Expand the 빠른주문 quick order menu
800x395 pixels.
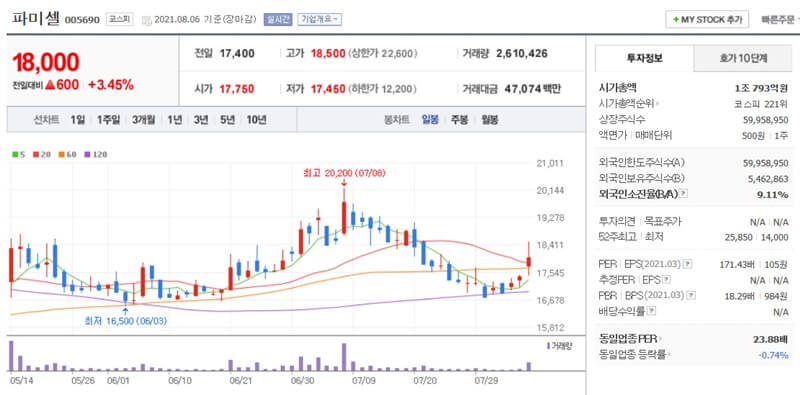click(780, 19)
